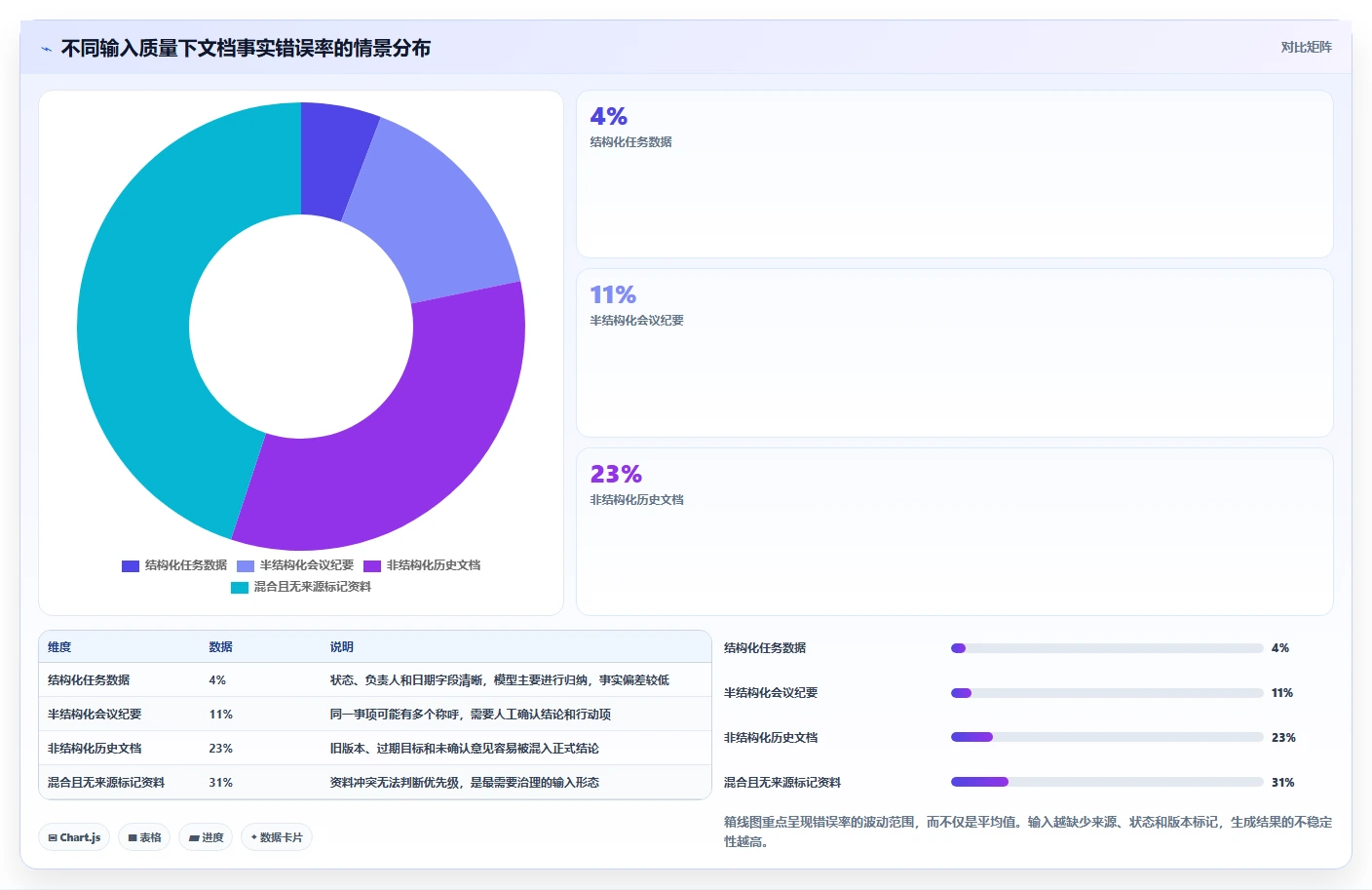
Task: Click the 表格 tag chip
Action: (x=144, y=837)
